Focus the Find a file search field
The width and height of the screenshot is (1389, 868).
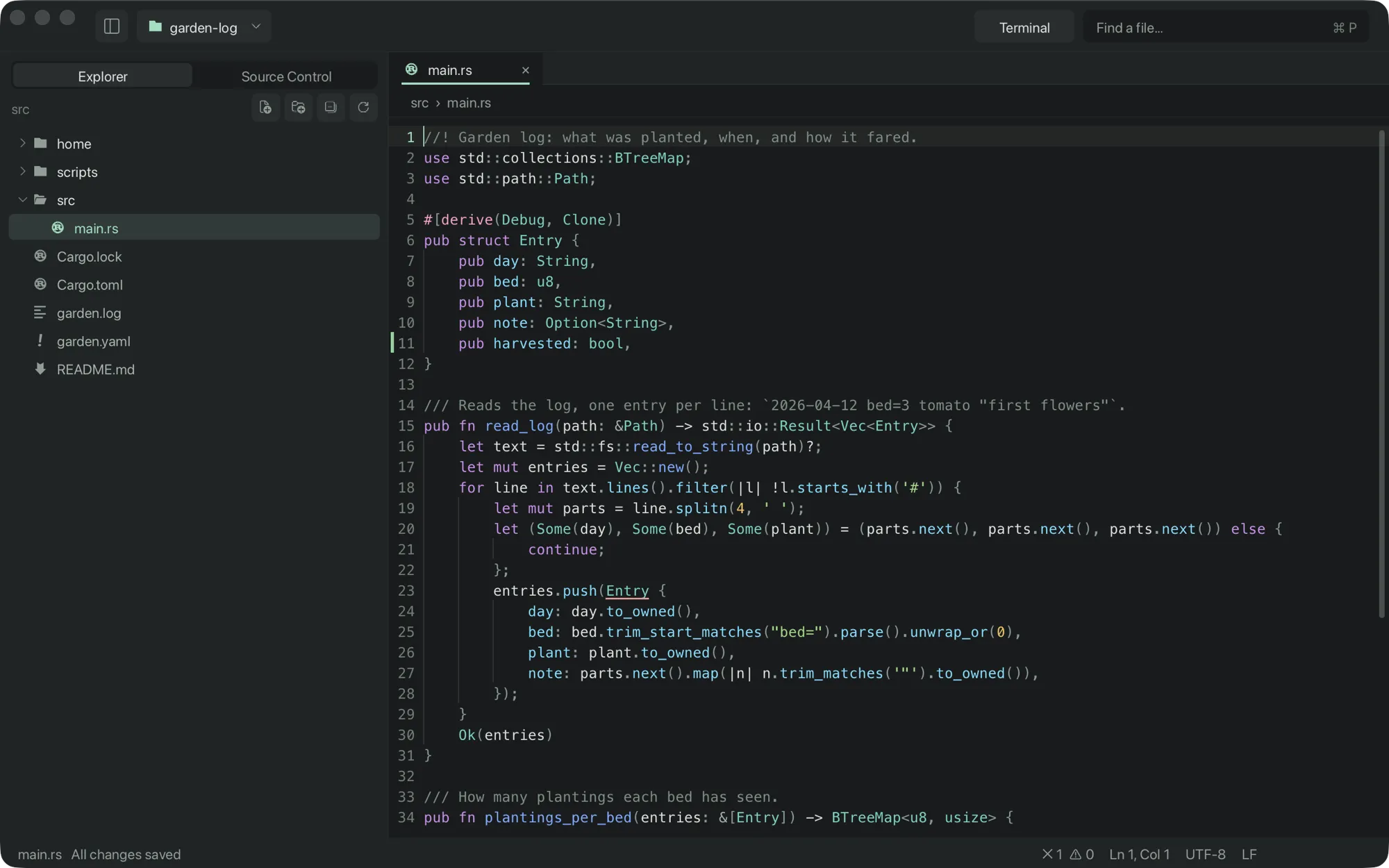pyautogui.click(x=1226, y=28)
